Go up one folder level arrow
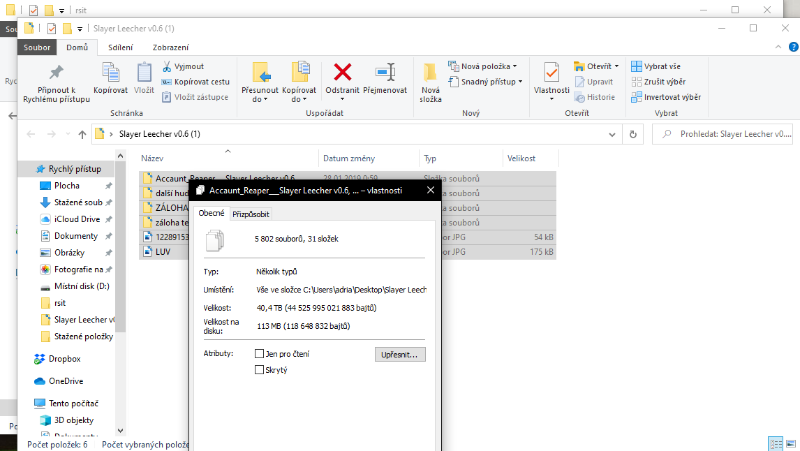Screen dimensions: 800x451 coord(82,134)
